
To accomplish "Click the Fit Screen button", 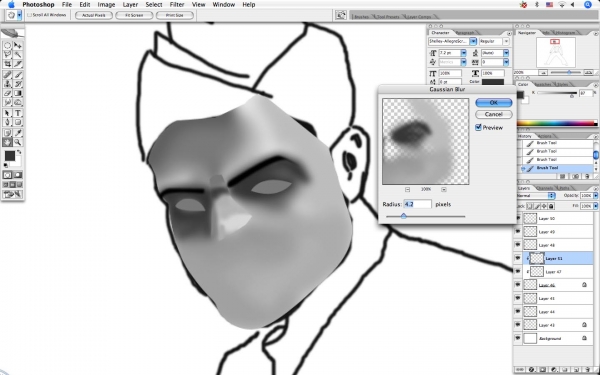I will pos(134,15).
